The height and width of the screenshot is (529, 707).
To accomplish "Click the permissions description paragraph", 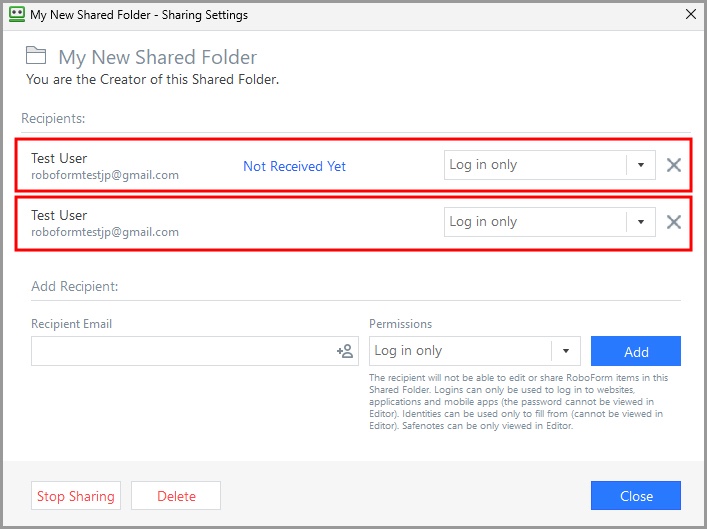I will click(519, 401).
